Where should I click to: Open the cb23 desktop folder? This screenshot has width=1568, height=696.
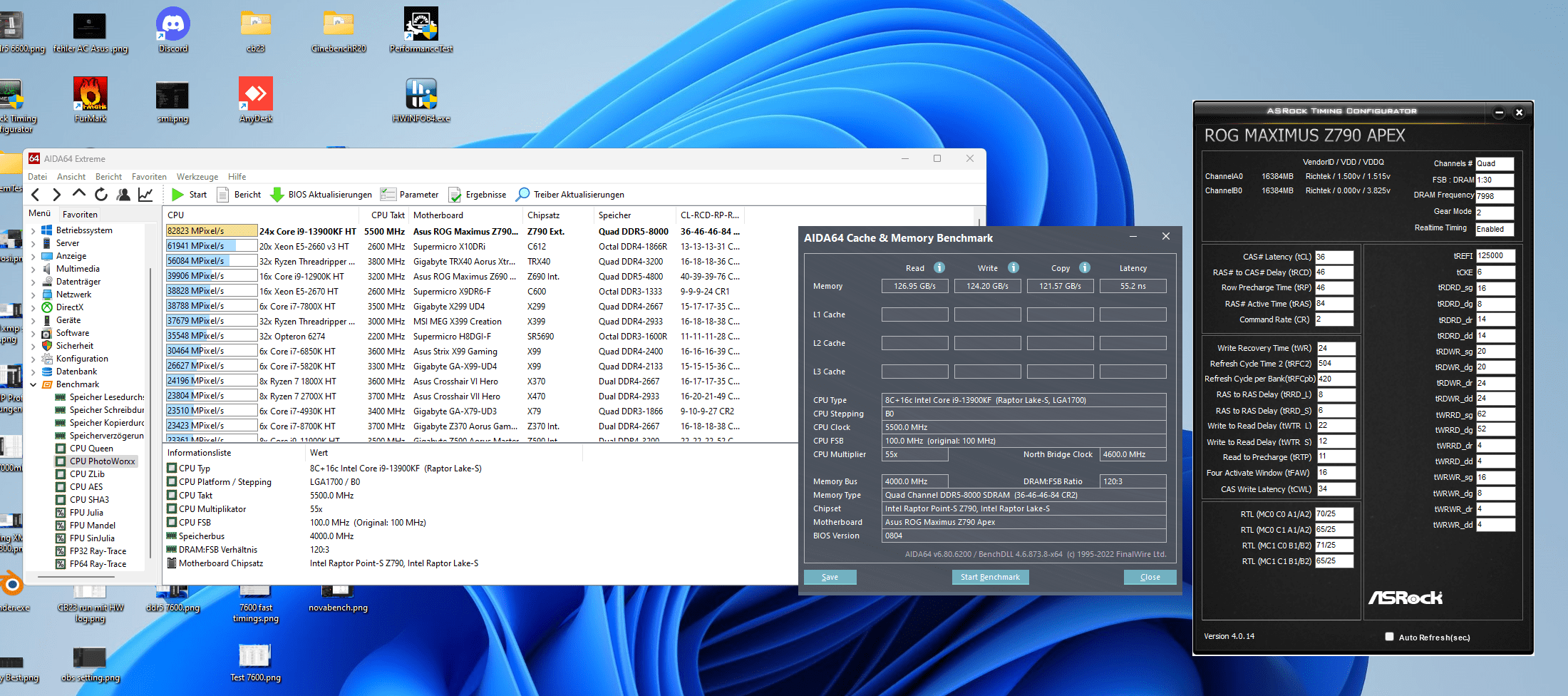256,30
